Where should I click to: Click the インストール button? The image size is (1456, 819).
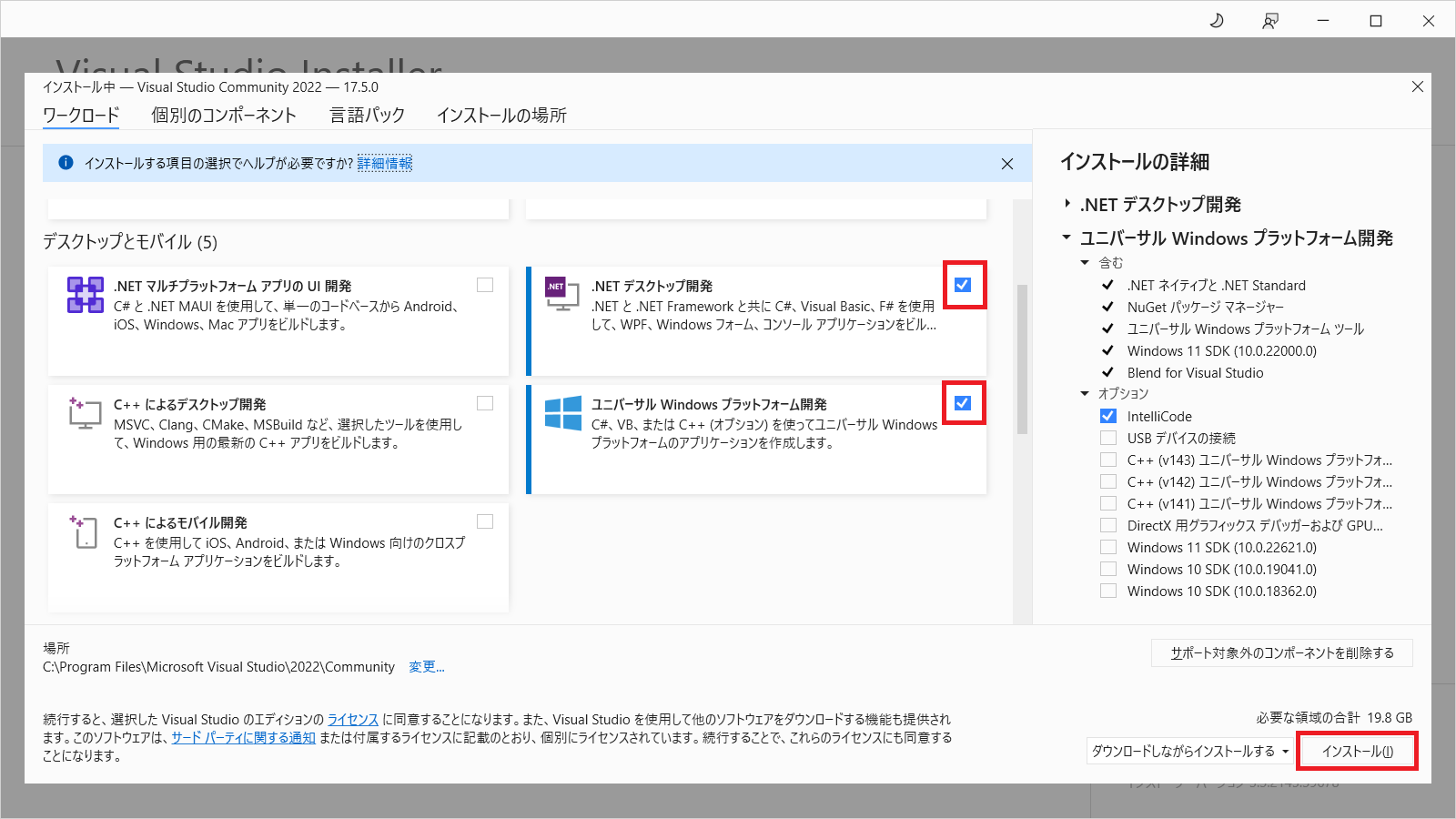point(1357,751)
